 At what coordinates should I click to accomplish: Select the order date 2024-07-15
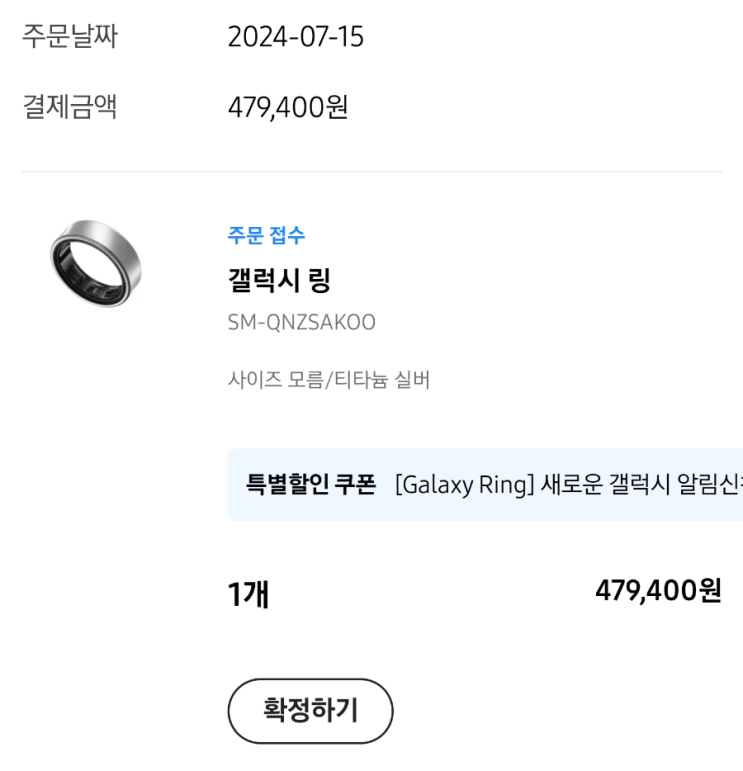click(x=296, y=38)
